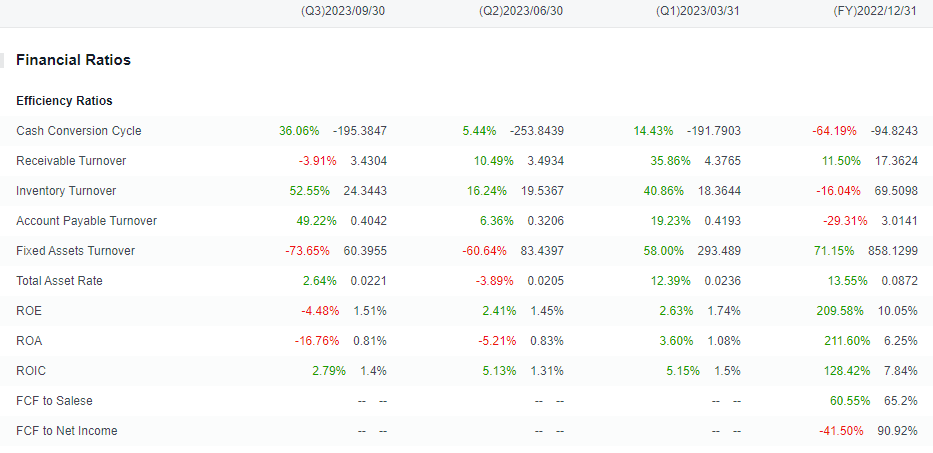
Task: Select Account Payable Turnover value 0.3206
Action: click(546, 221)
